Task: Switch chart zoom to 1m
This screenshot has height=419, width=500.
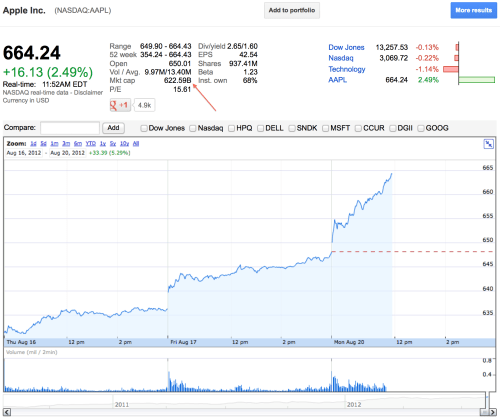Action: click(x=54, y=144)
